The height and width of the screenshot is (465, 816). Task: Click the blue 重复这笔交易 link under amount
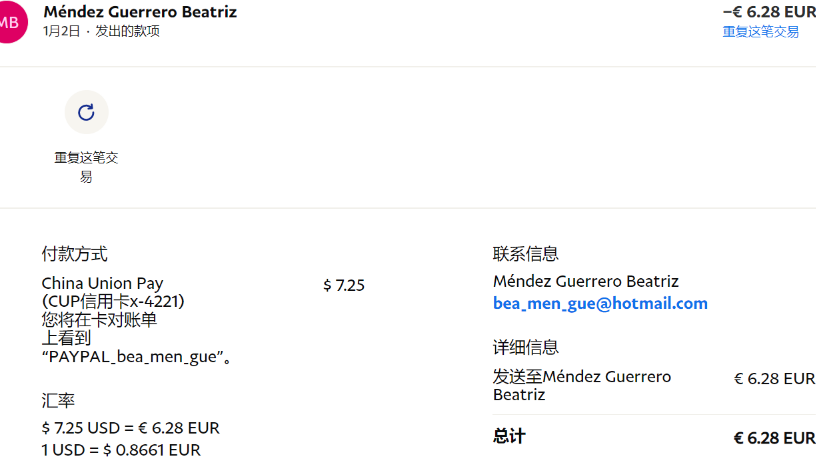pos(760,32)
